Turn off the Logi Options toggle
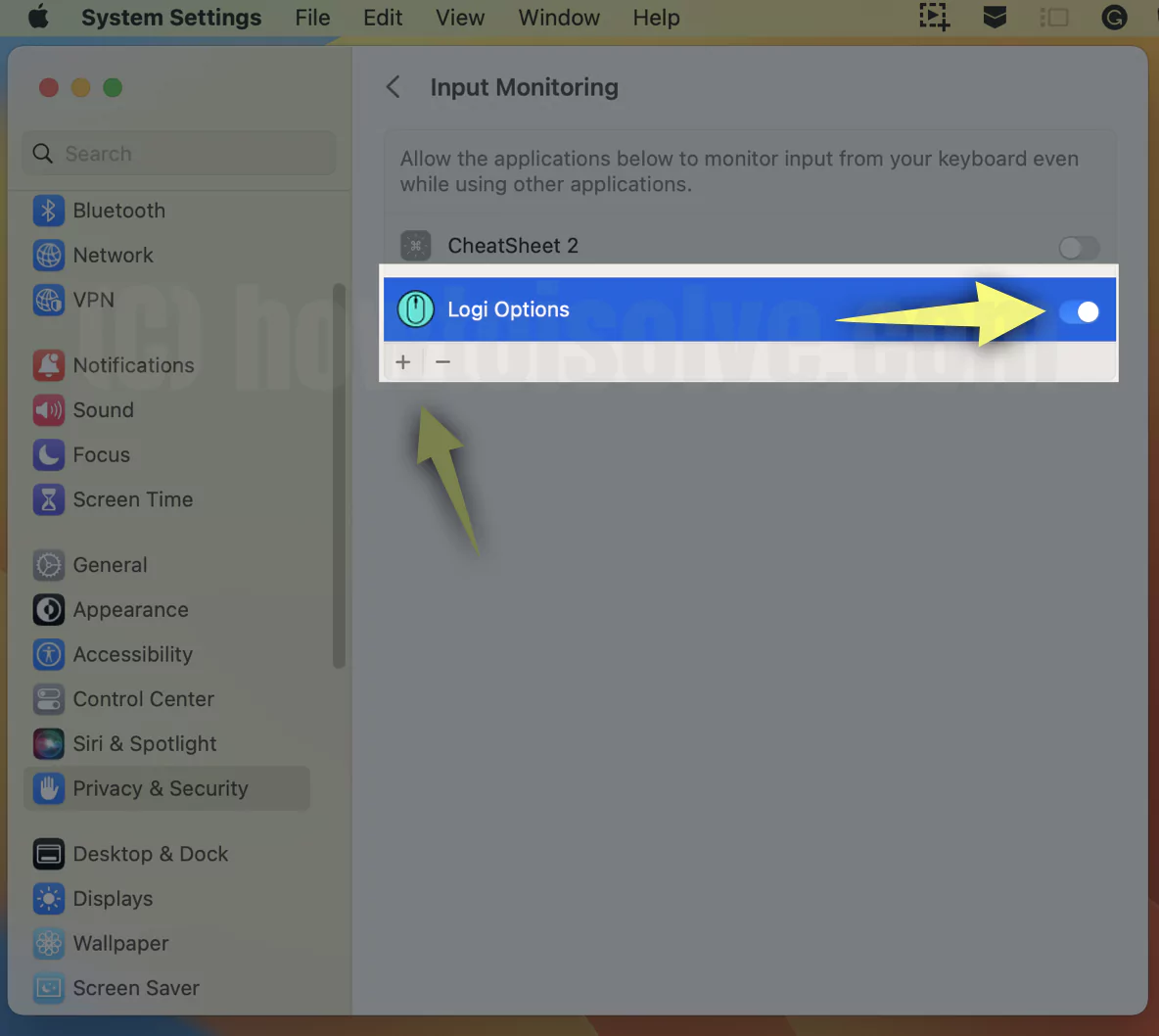The image size is (1159, 1036). 1079,311
